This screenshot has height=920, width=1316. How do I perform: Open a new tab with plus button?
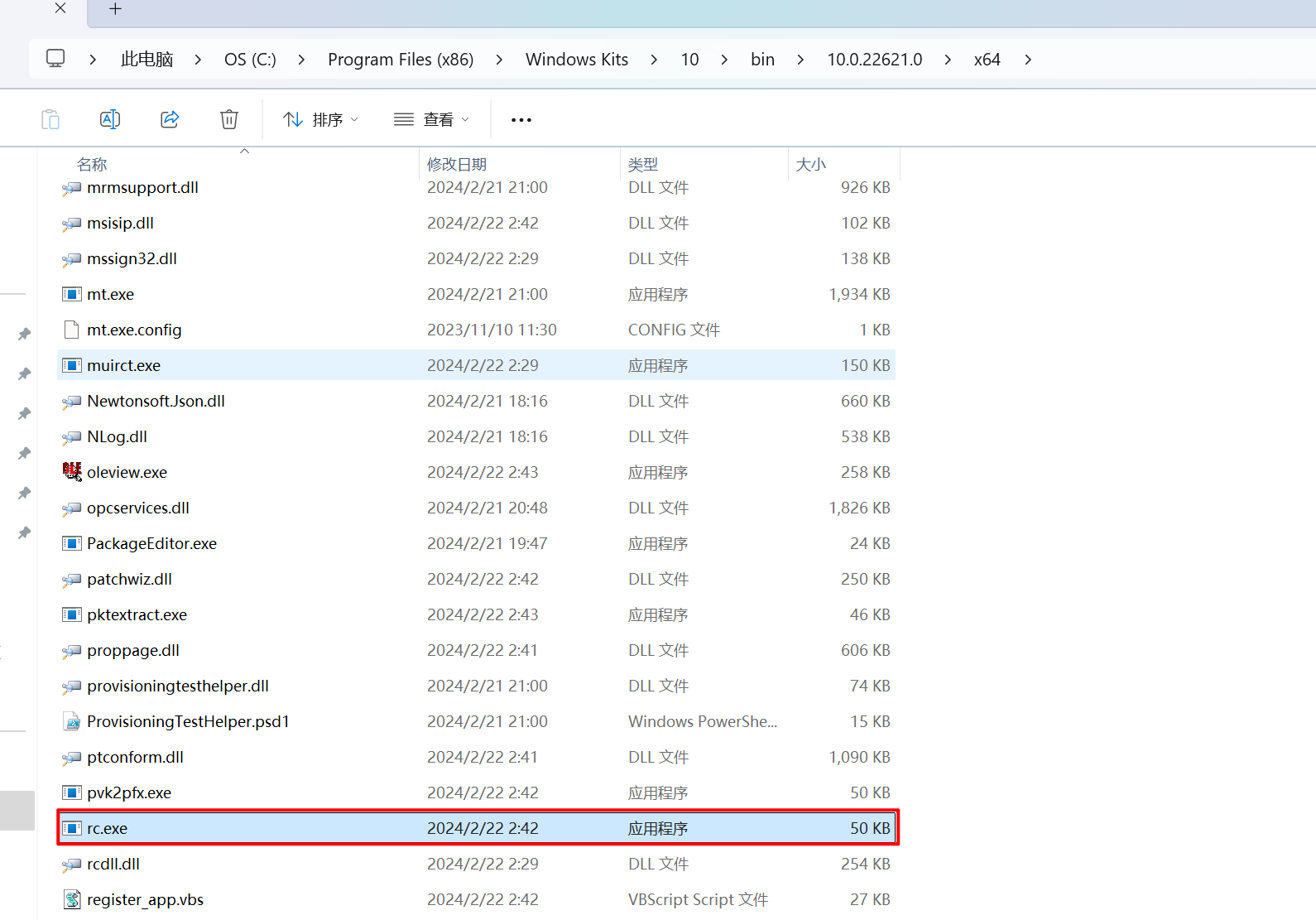tap(115, 9)
